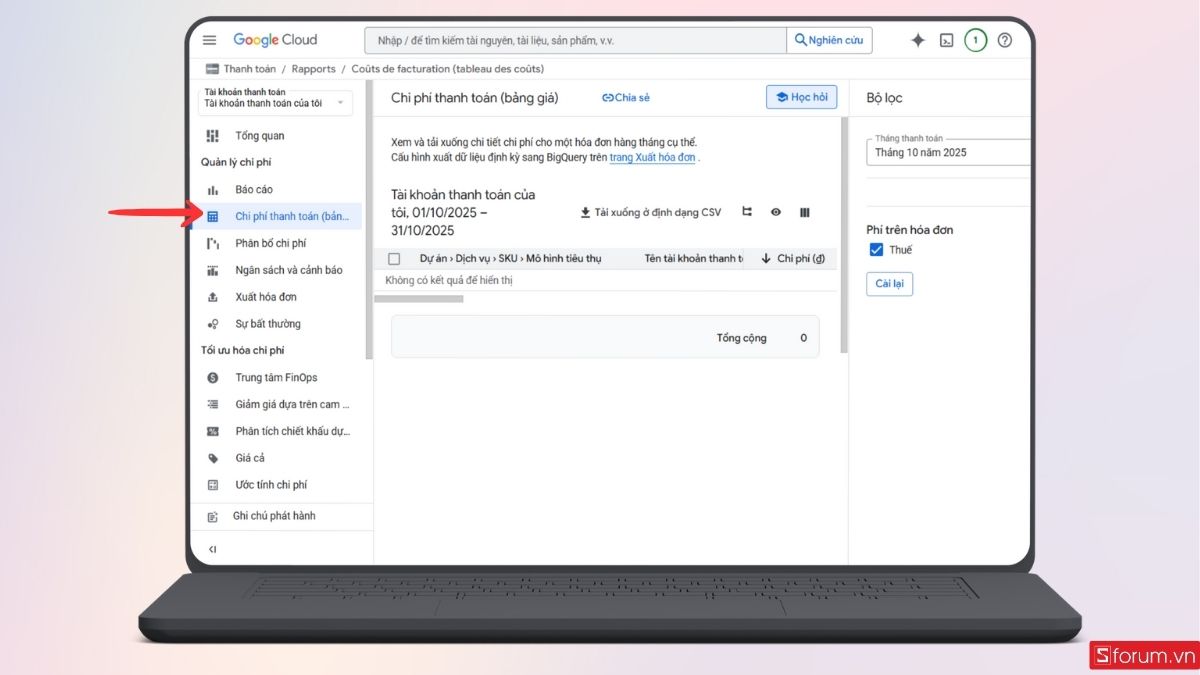Open Sự bất thường page
The image size is (1200, 675).
tap(268, 324)
